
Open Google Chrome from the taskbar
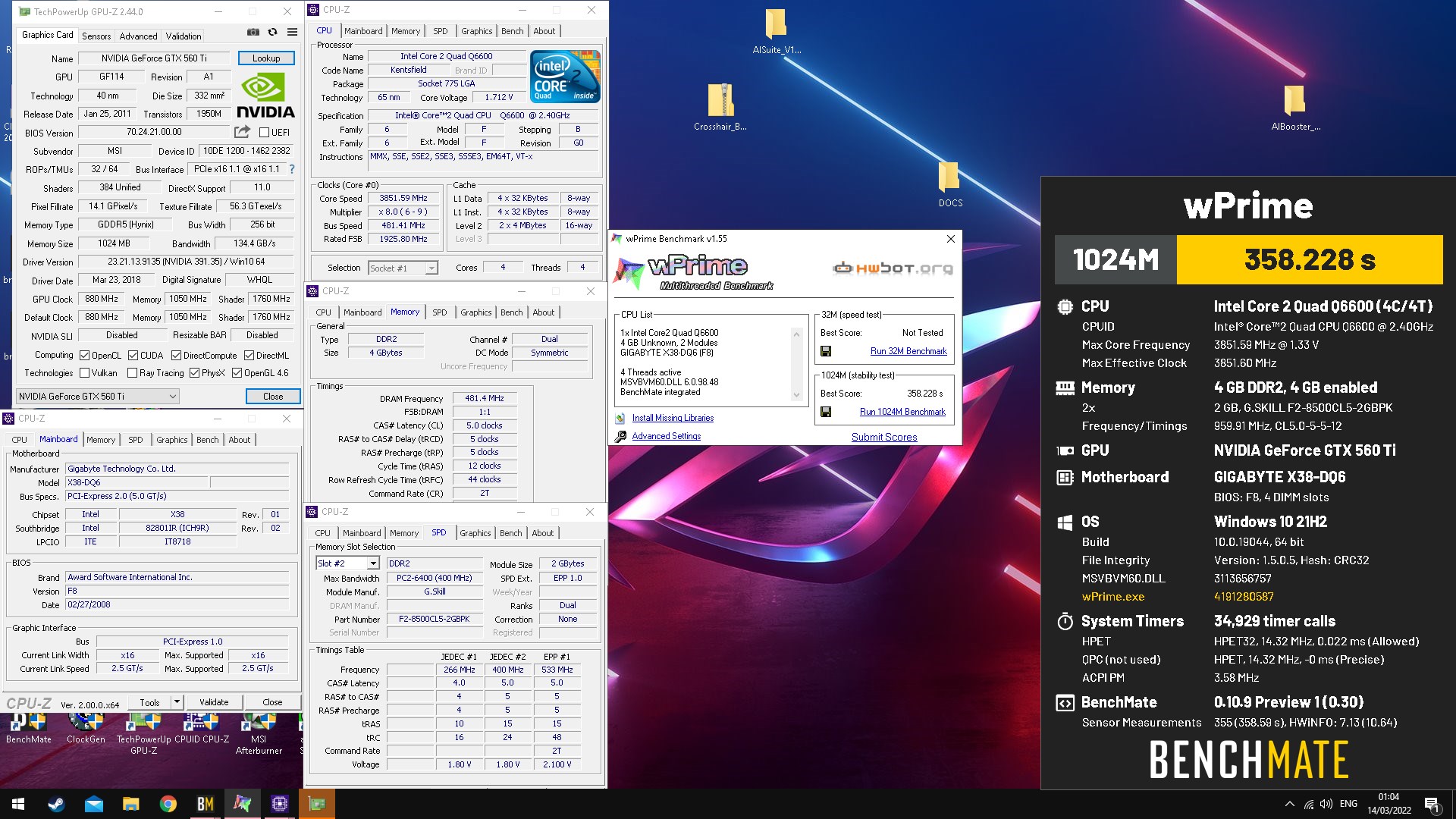(168, 804)
